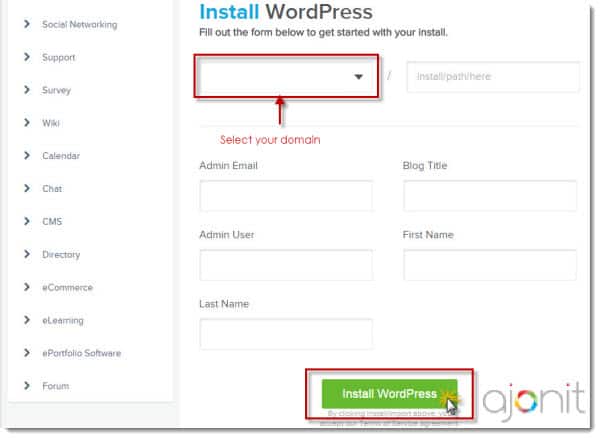Expand the Support category chevron
The image size is (600, 438).
coord(27,57)
